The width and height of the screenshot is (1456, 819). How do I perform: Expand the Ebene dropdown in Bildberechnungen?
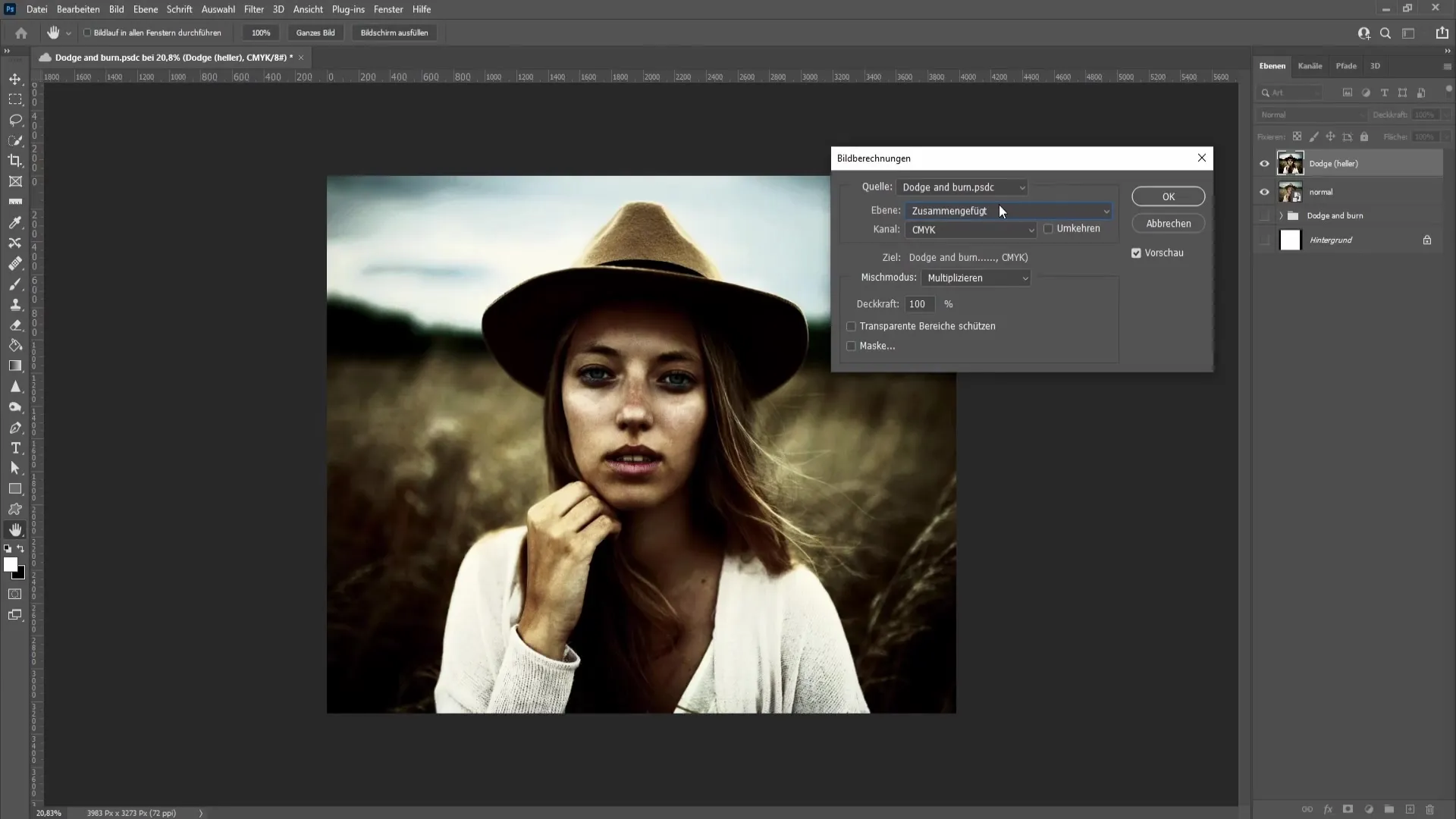pos(1106,210)
